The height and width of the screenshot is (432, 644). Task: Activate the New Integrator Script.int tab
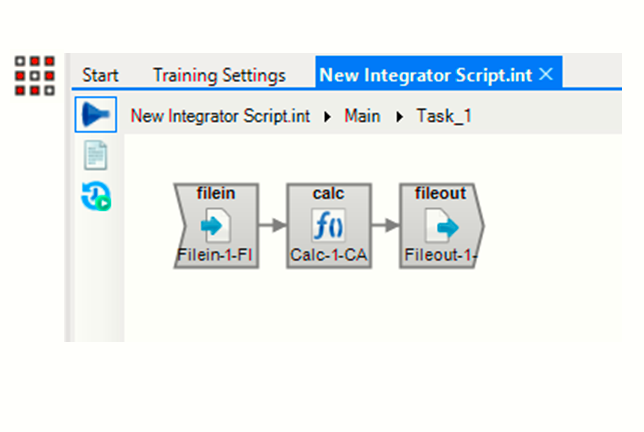(427, 75)
